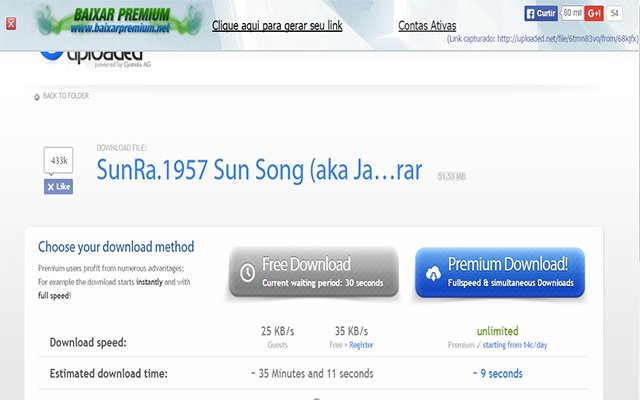Open the Baixar Premium logo link
Screen dimensions: 640x400
tap(120, 20)
